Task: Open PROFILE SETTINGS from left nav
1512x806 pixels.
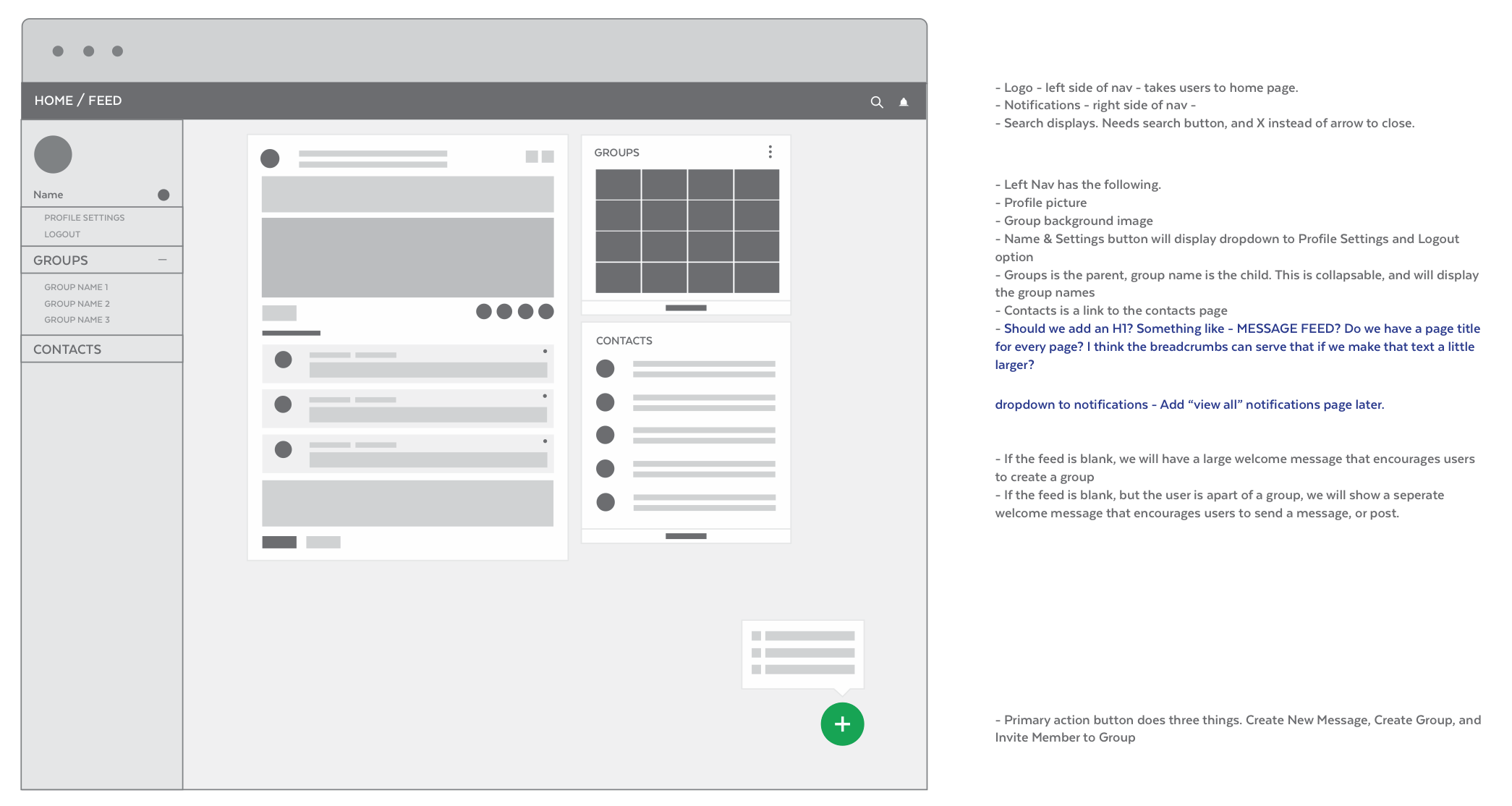Action: point(84,217)
